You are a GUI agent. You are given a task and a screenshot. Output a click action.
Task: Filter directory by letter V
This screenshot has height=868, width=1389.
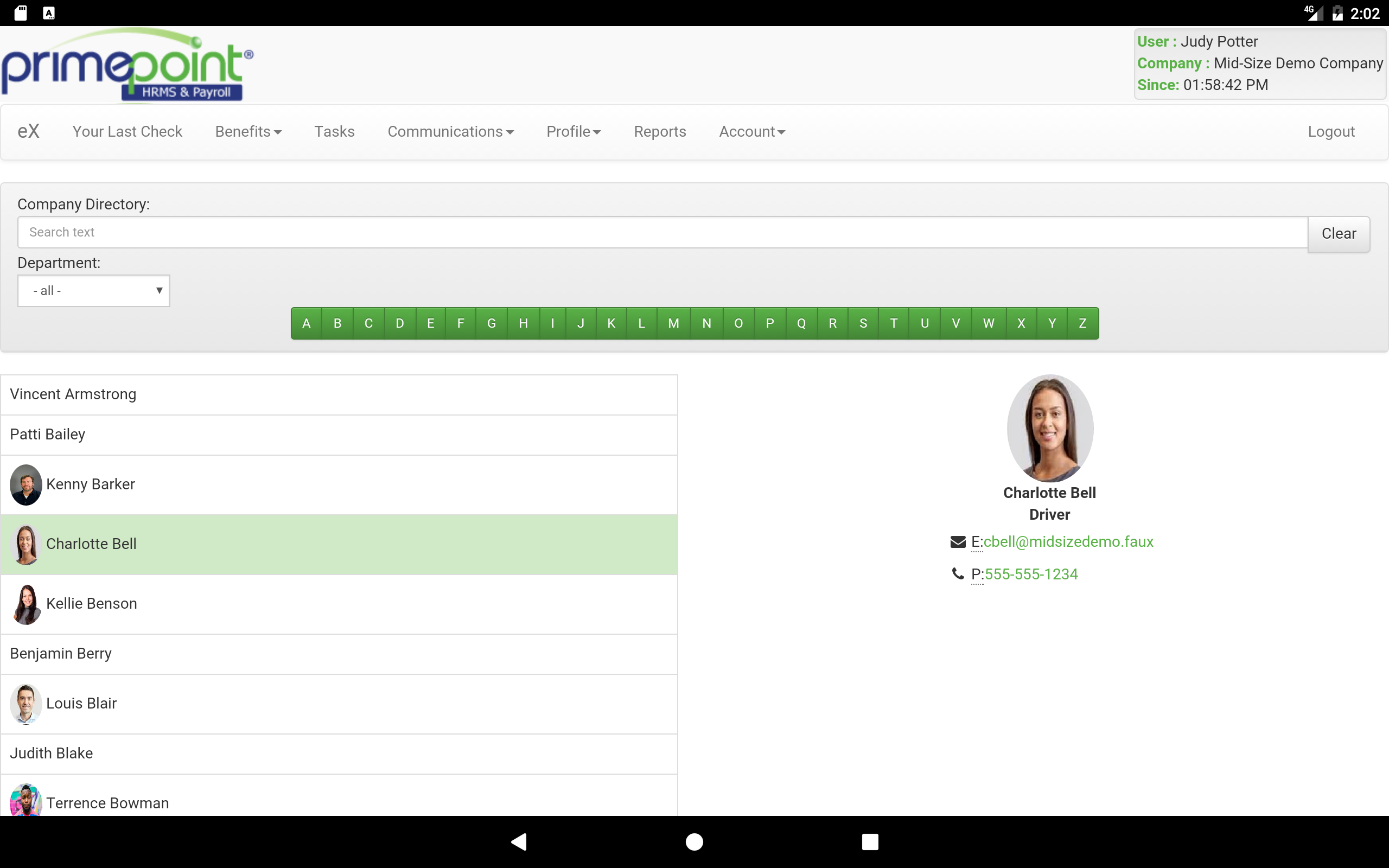[x=955, y=323]
